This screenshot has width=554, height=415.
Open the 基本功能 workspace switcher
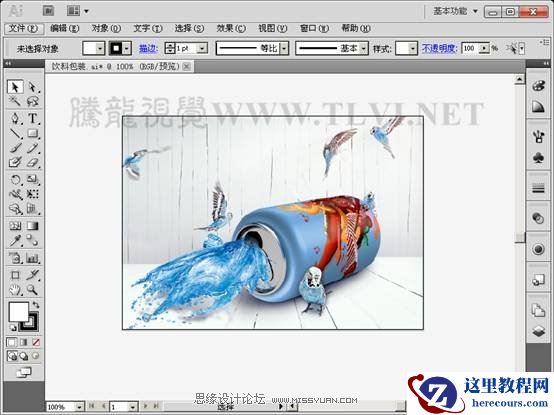click(455, 11)
